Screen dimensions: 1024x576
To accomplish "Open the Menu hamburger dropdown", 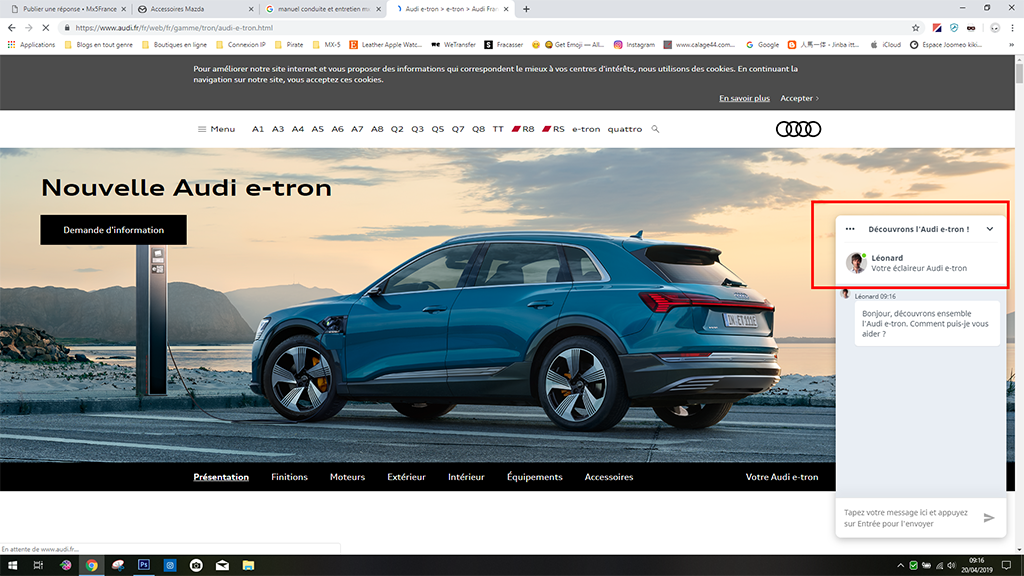I will pyautogui.click(x=216, y=129).
